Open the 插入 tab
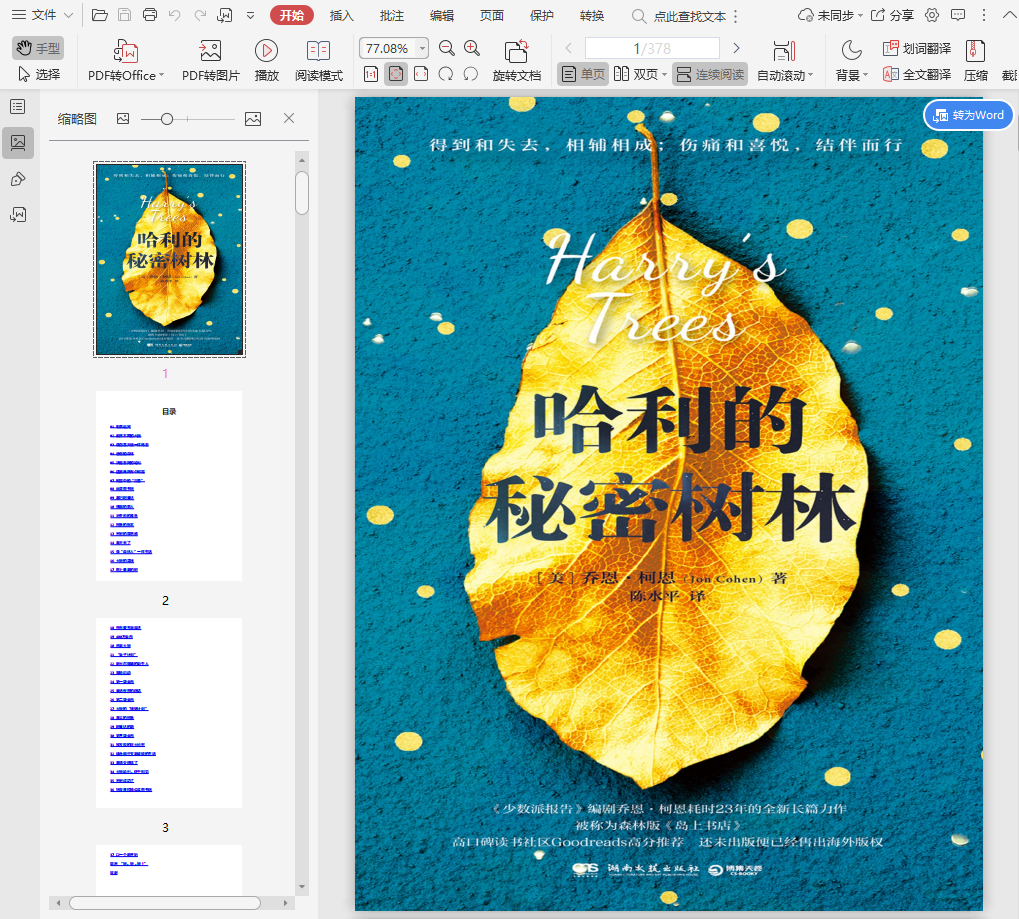The image size is (1019, 919). coord(342,15)
